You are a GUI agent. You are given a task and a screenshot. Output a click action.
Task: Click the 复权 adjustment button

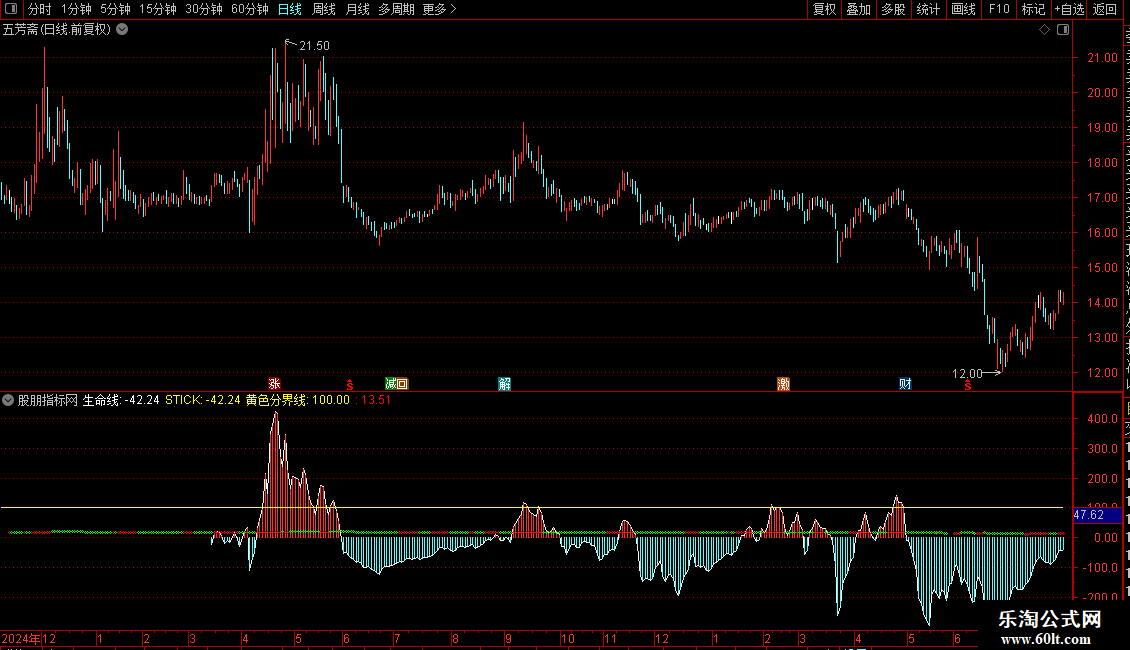tap(824, 9)
